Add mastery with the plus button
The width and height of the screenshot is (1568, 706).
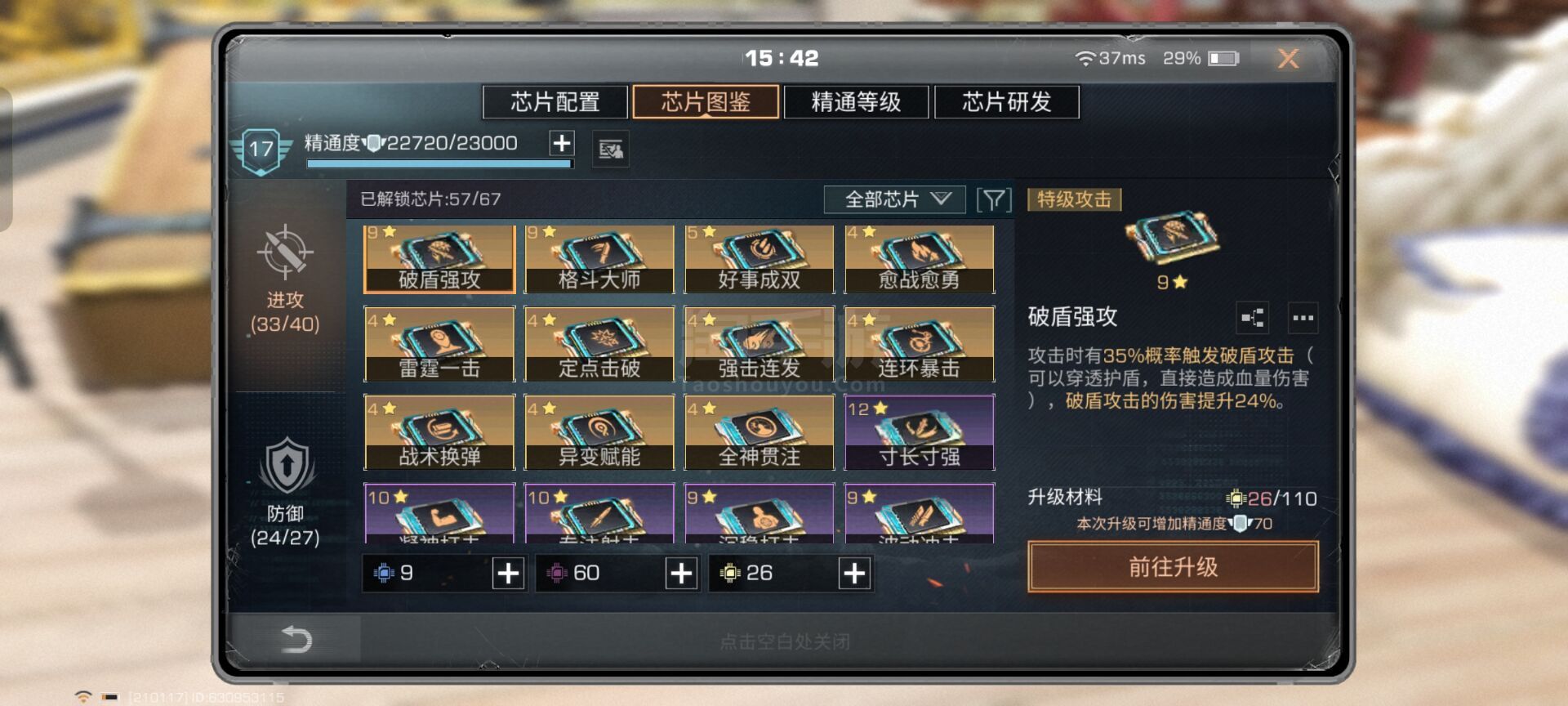coord(562,143)
